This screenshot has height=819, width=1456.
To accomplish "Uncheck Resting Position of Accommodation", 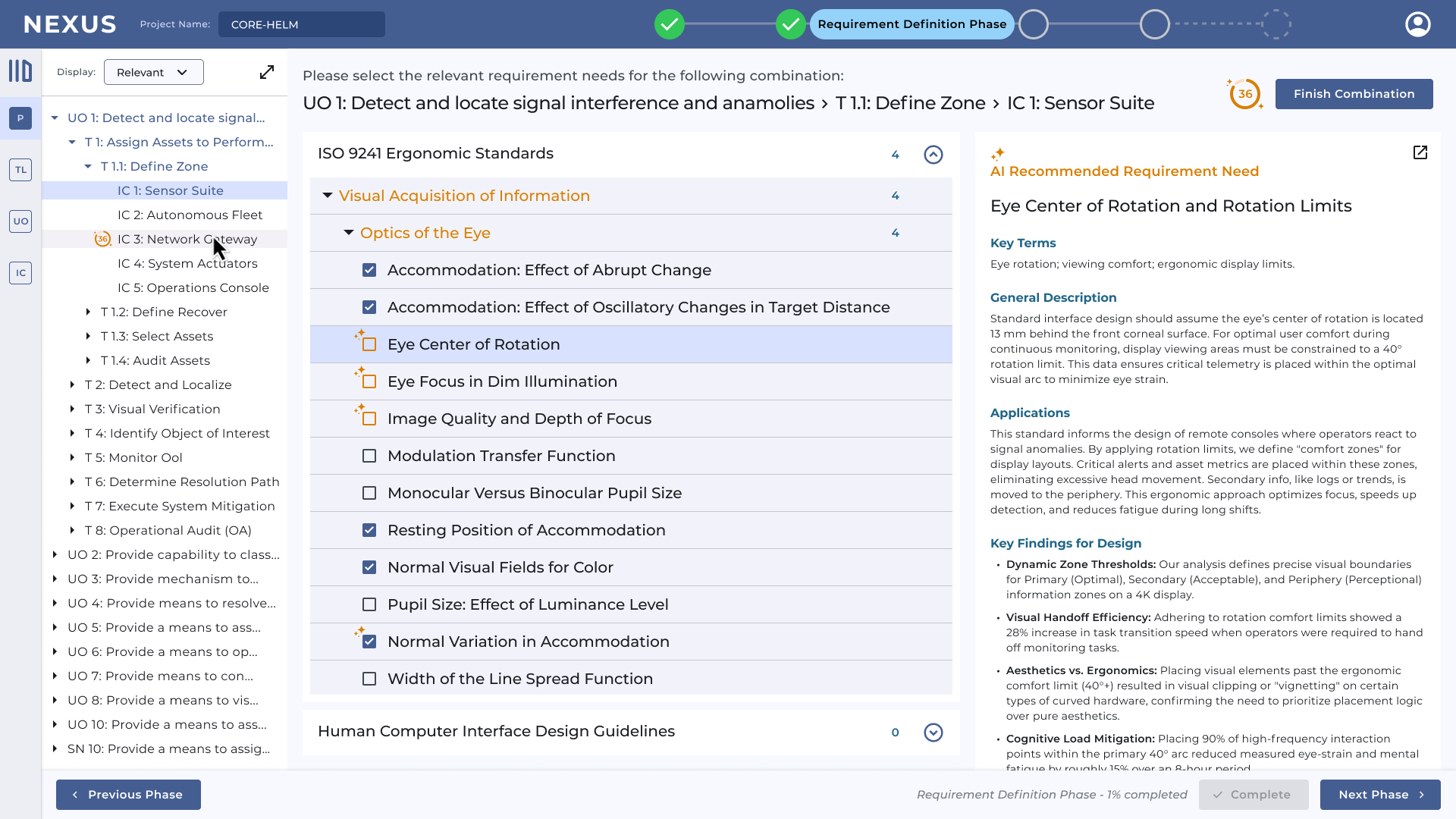I will coord(369,531).
